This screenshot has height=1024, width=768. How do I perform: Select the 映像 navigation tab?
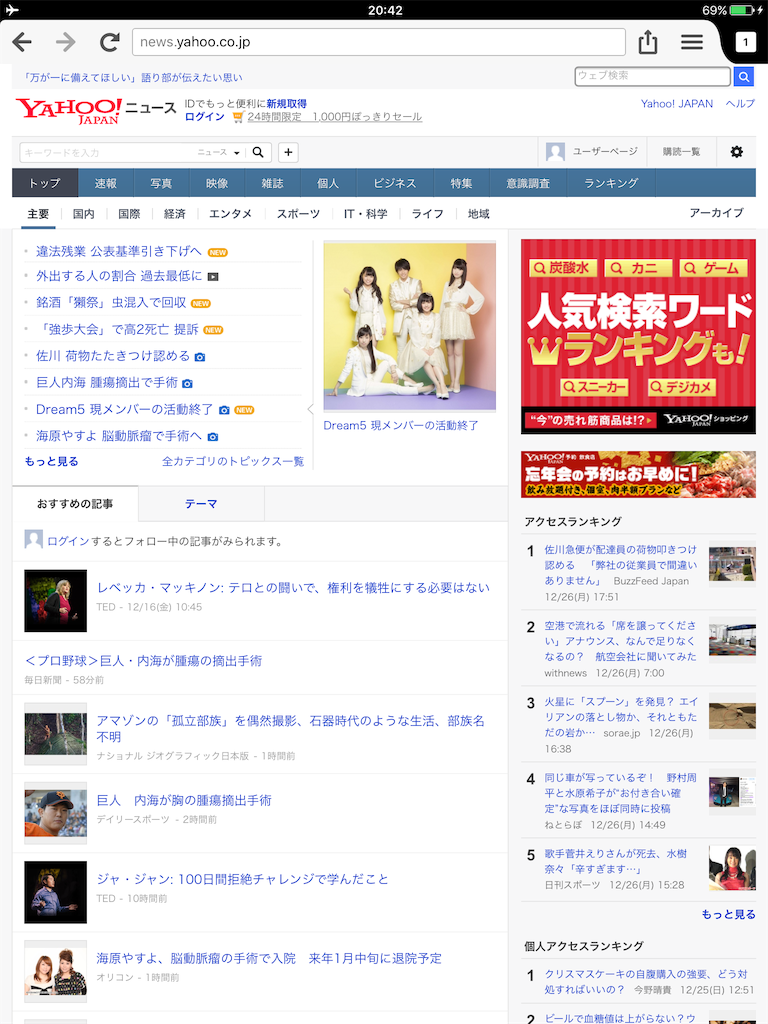(217, 184)
